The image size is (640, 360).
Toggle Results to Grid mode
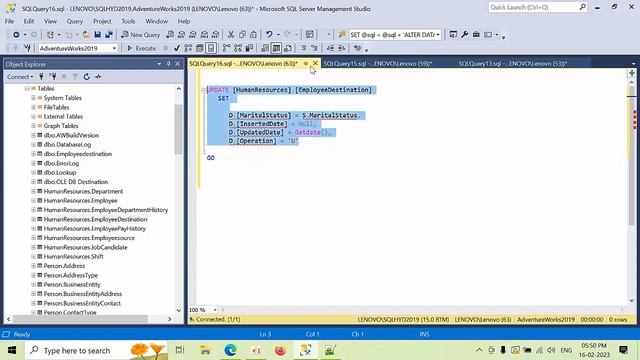276,48
